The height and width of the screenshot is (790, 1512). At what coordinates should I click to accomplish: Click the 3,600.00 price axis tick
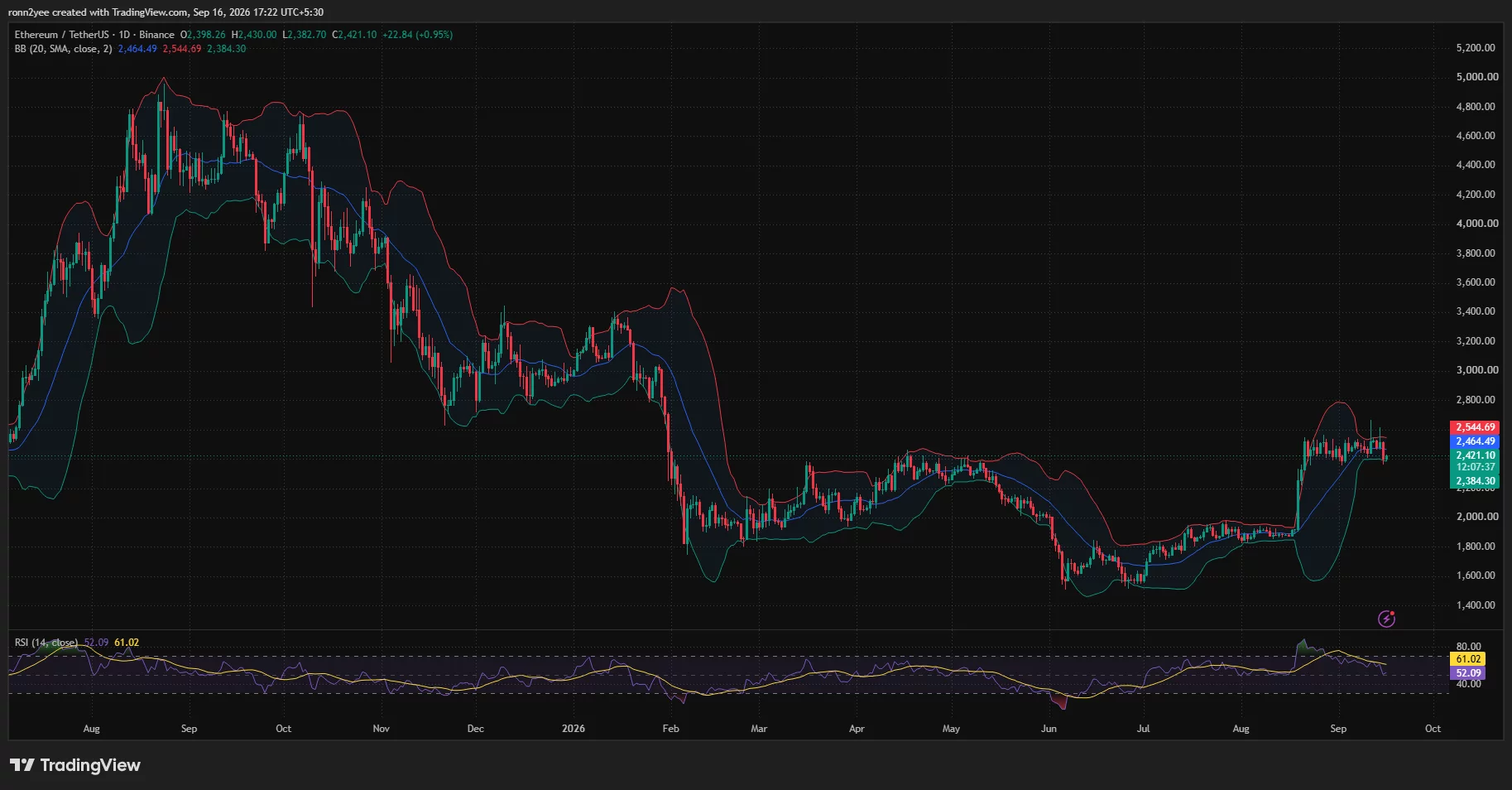point(1476,282)
